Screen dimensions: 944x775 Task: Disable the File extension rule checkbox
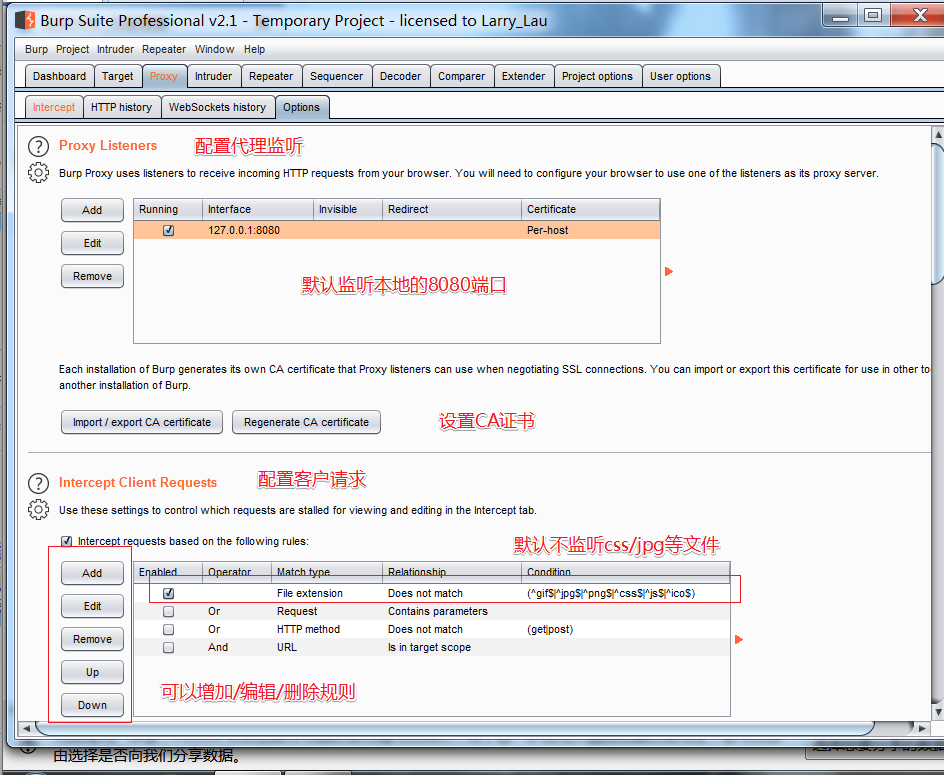coord(169,593)
